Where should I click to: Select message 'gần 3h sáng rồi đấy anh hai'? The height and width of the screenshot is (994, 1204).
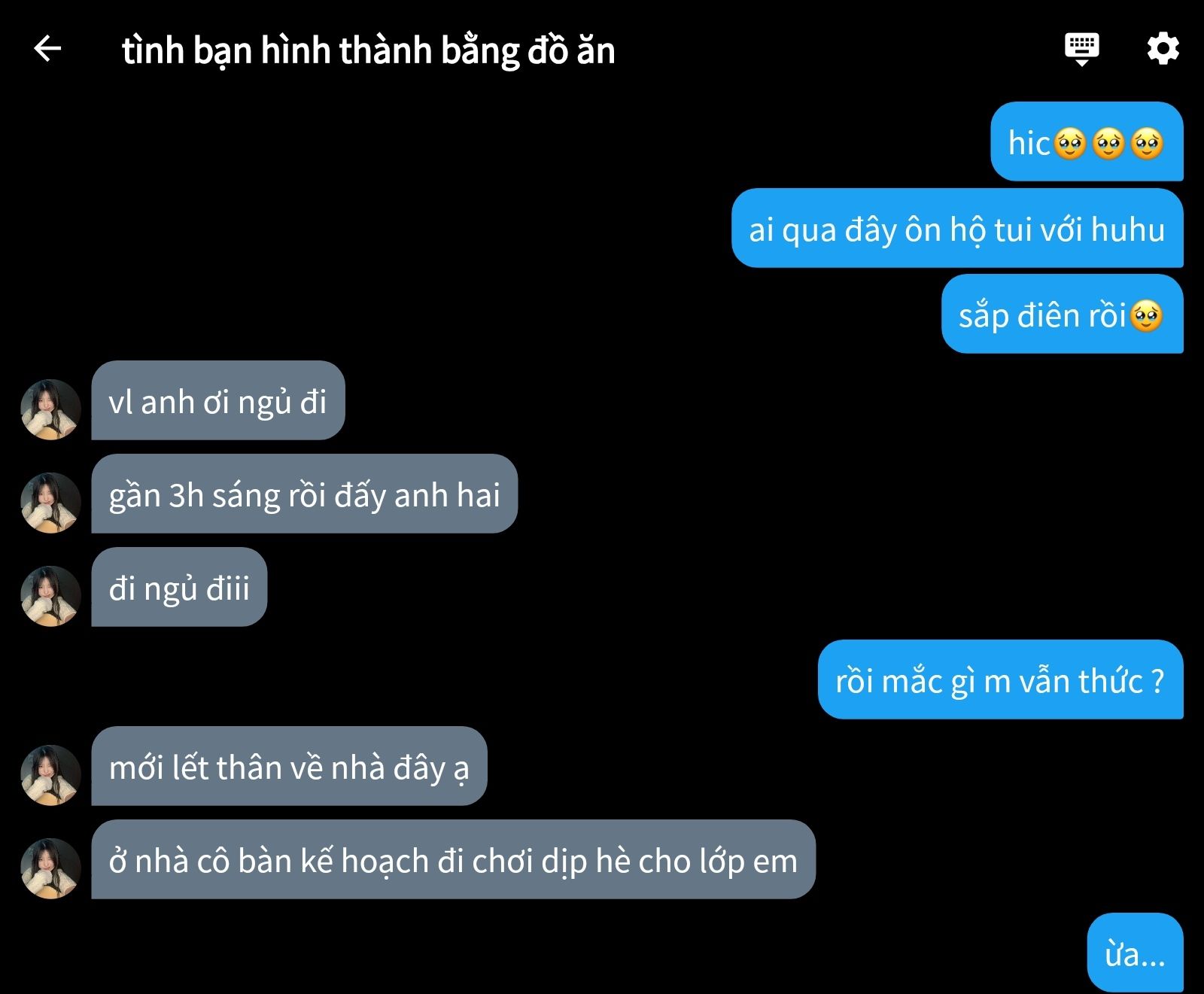(x=305, y=494)
